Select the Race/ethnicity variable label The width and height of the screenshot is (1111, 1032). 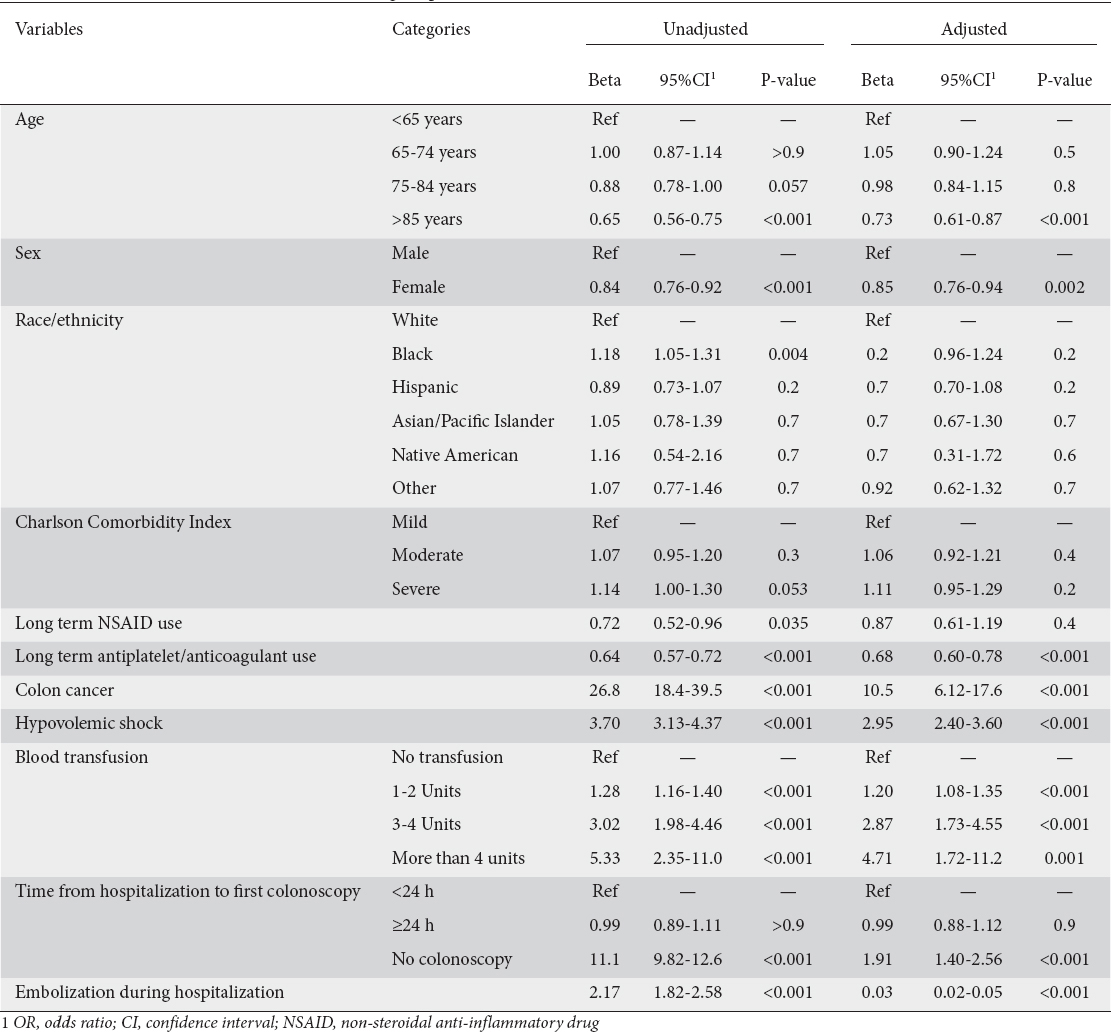coord(69,320)
